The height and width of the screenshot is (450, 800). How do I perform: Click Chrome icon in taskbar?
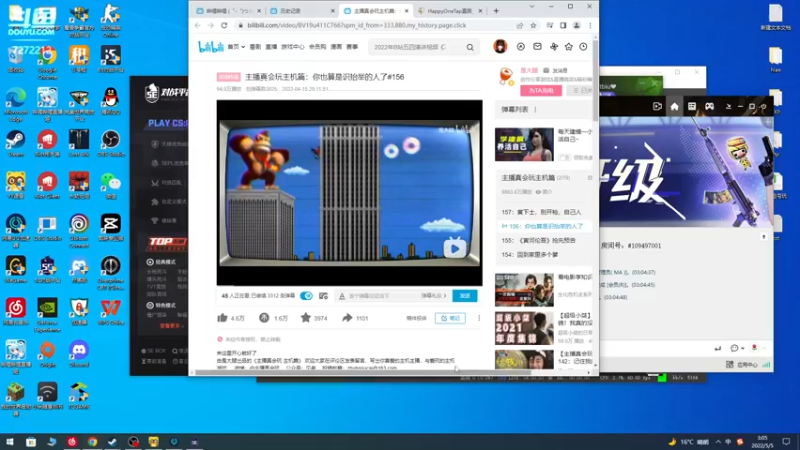[92, 442]
